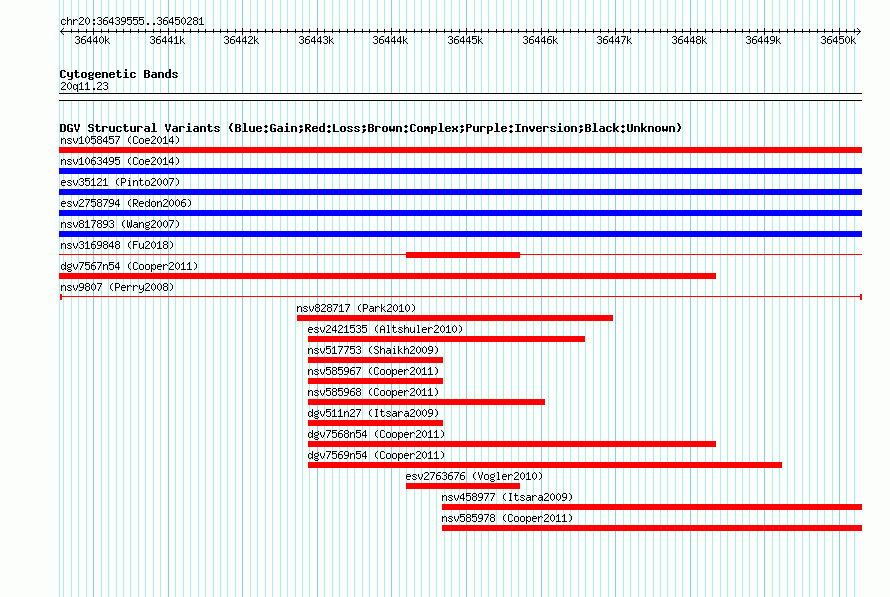Select the nsv585978 (Cooper2011) label

(x=507, y=518)
